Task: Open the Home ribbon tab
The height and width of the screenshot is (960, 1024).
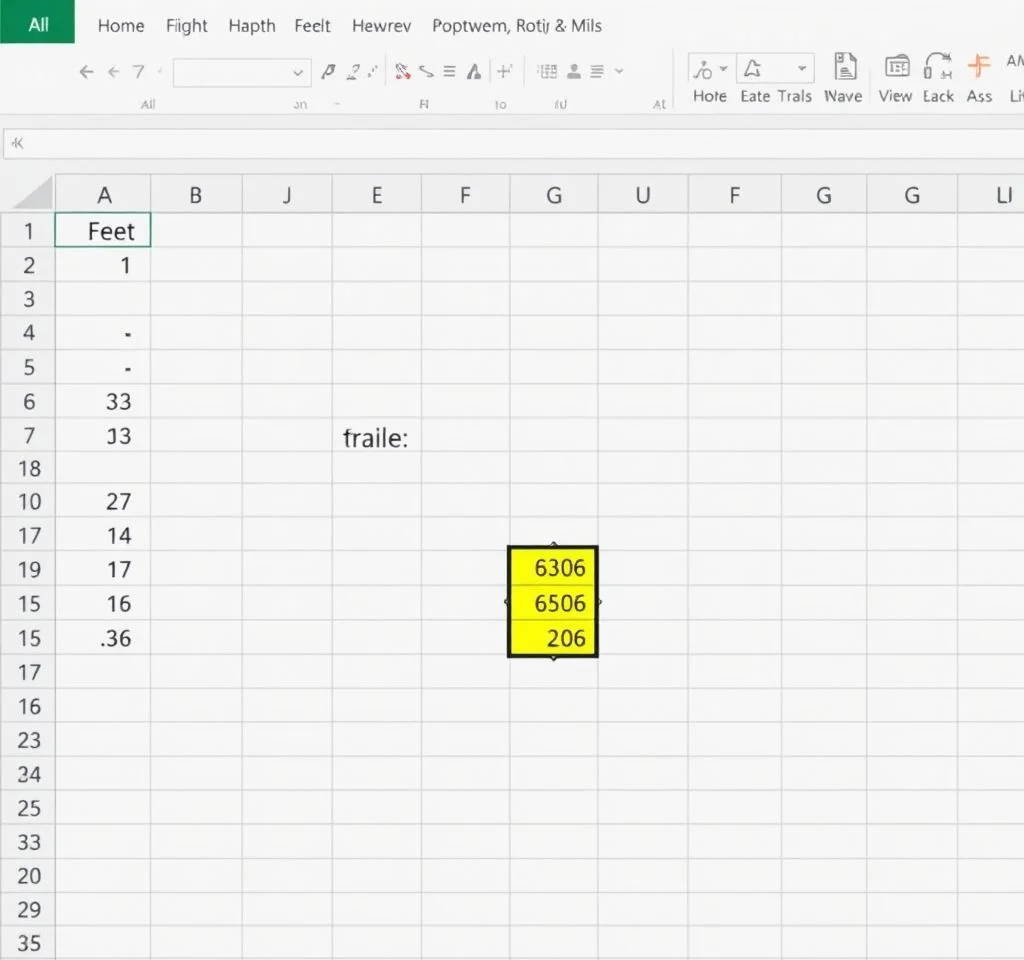Action: (x=121, y=26)
